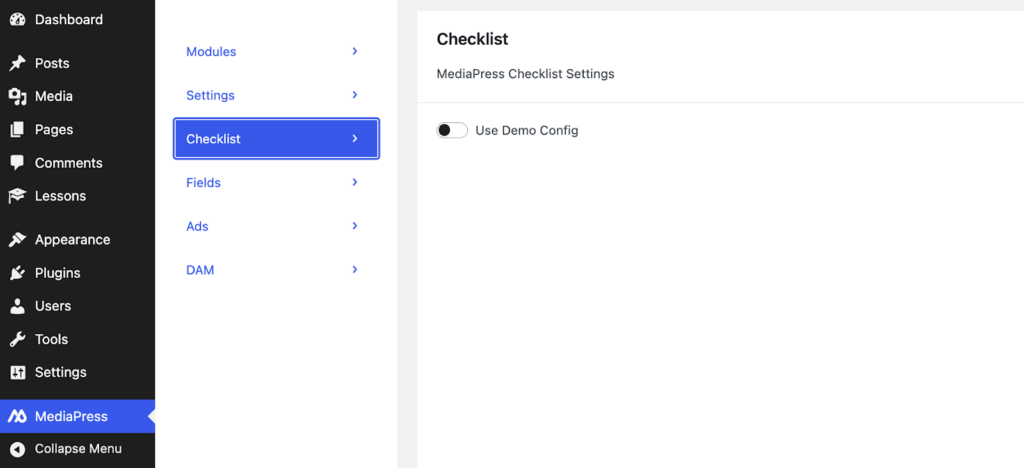This screenshot has height=468, width=1024.
Task: Enable the Use Demo Config toggle
Action: coord(452,130)
